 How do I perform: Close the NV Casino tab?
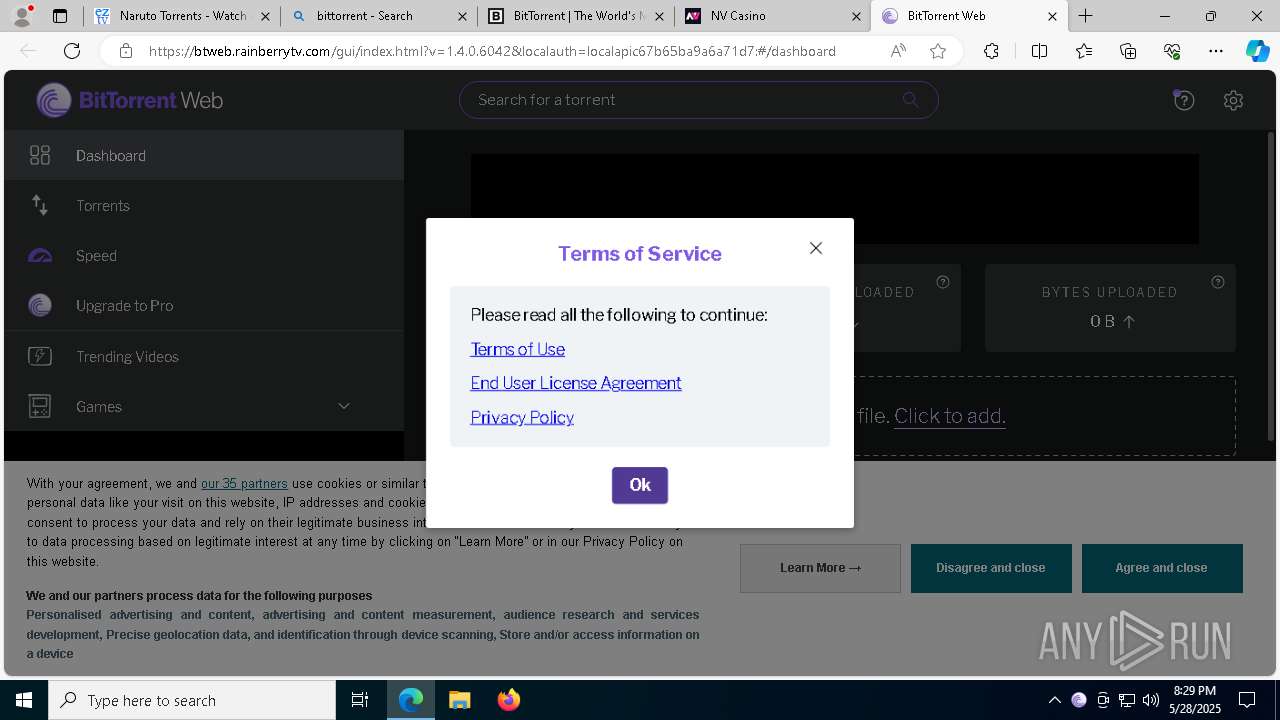coord(856,16)
